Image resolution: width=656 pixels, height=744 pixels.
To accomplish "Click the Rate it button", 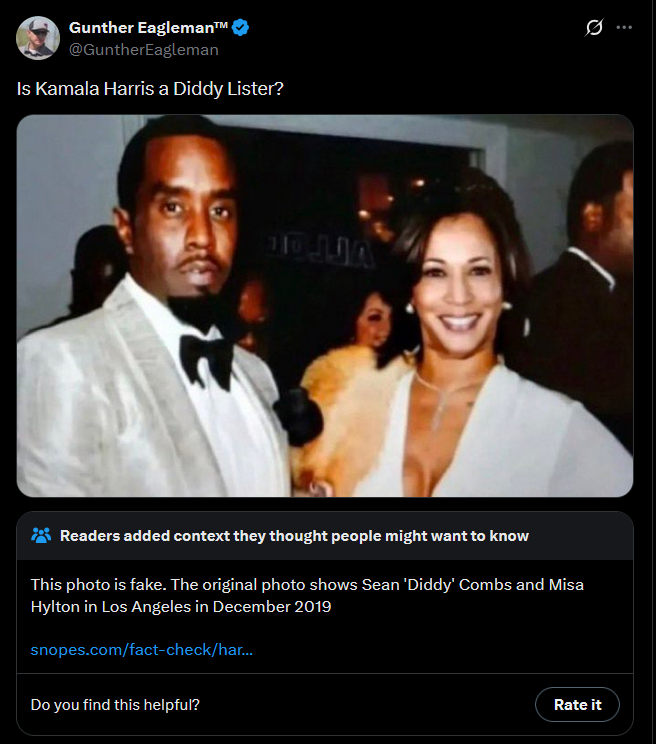I will point(577,705).
